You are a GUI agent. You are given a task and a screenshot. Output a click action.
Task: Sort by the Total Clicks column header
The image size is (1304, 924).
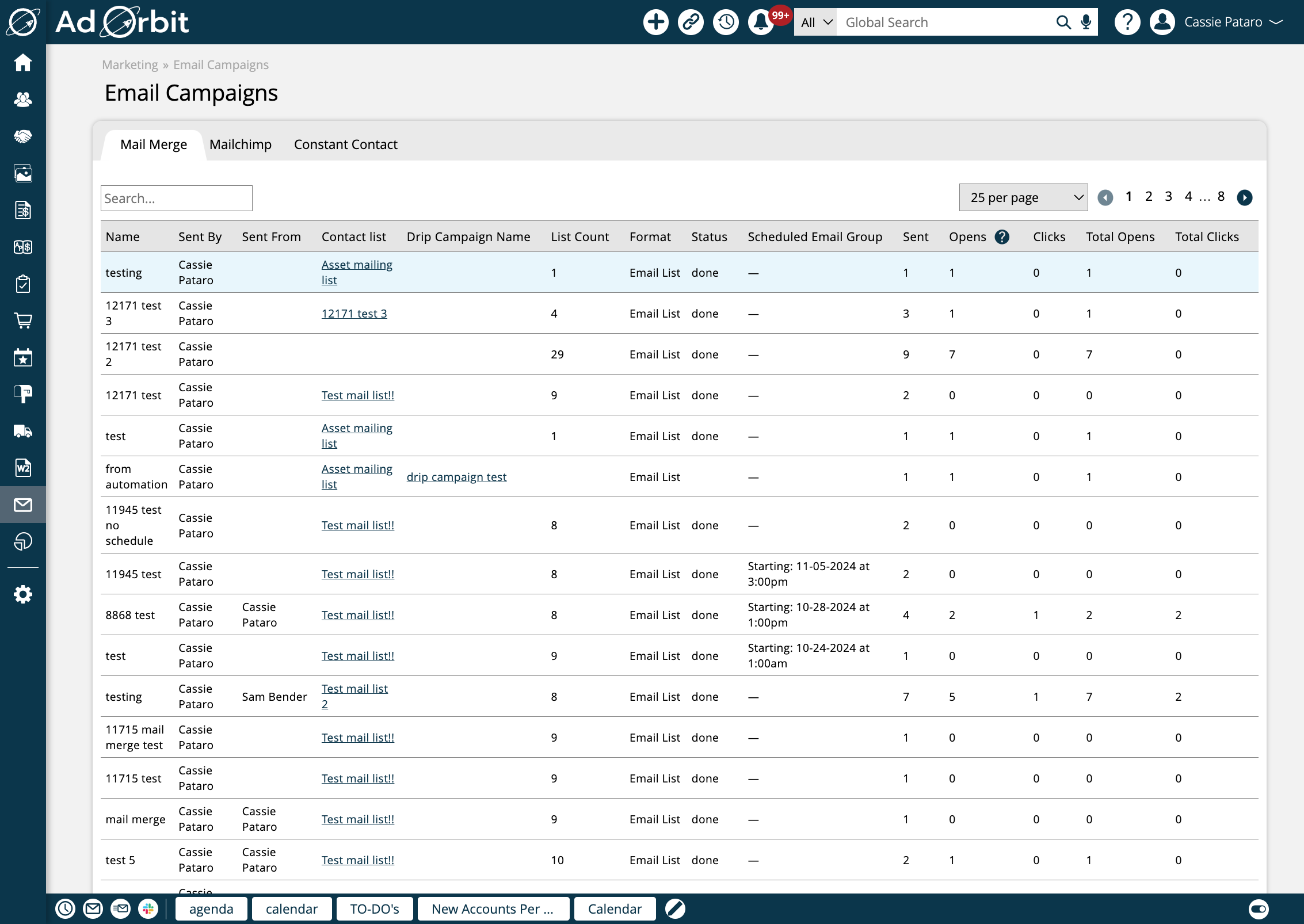(1207, 237)
